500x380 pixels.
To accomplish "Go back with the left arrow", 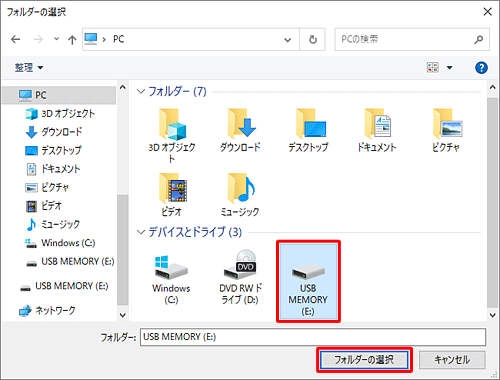I will (16, 39).
